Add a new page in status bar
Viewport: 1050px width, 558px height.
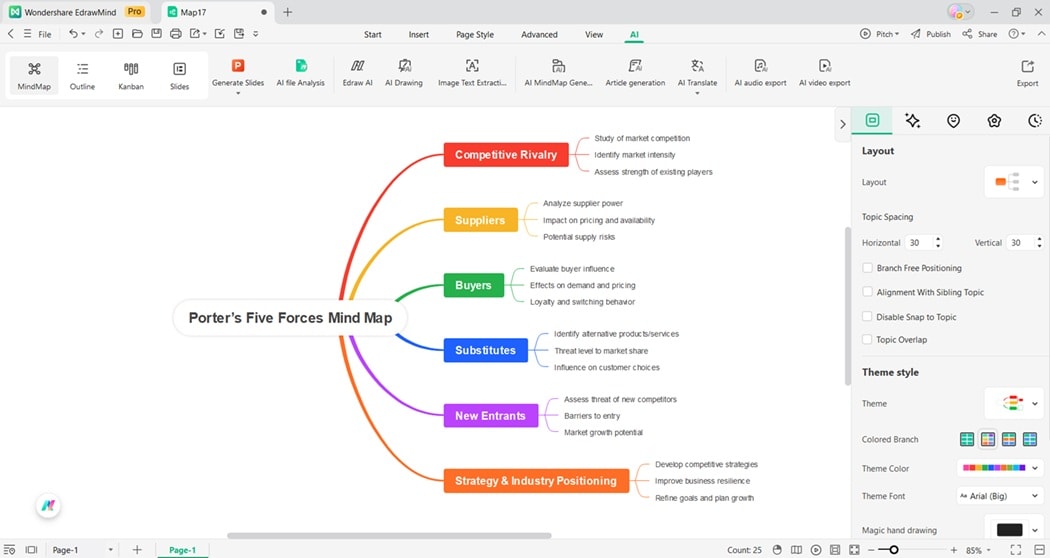(137, 550)
